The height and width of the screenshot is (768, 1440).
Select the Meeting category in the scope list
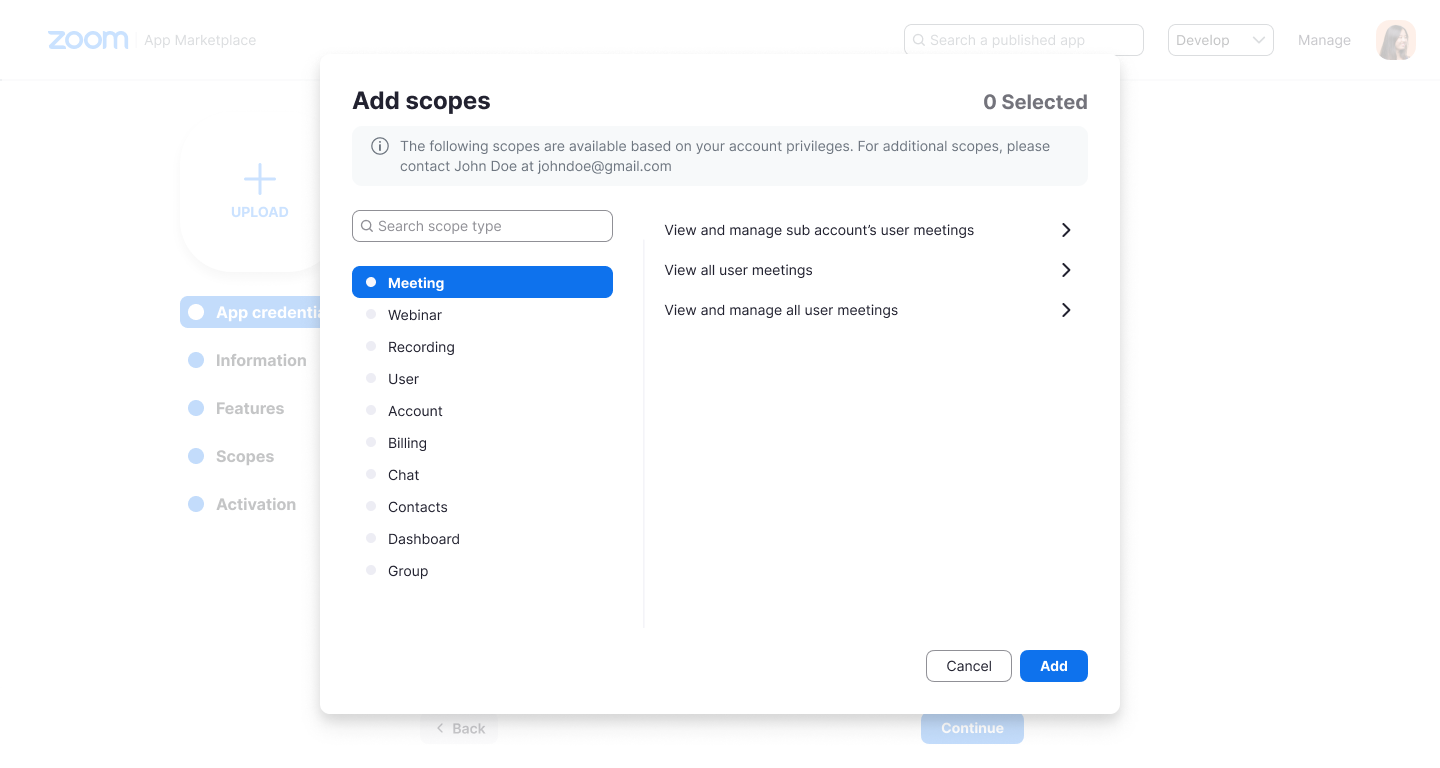pos(482,282)
